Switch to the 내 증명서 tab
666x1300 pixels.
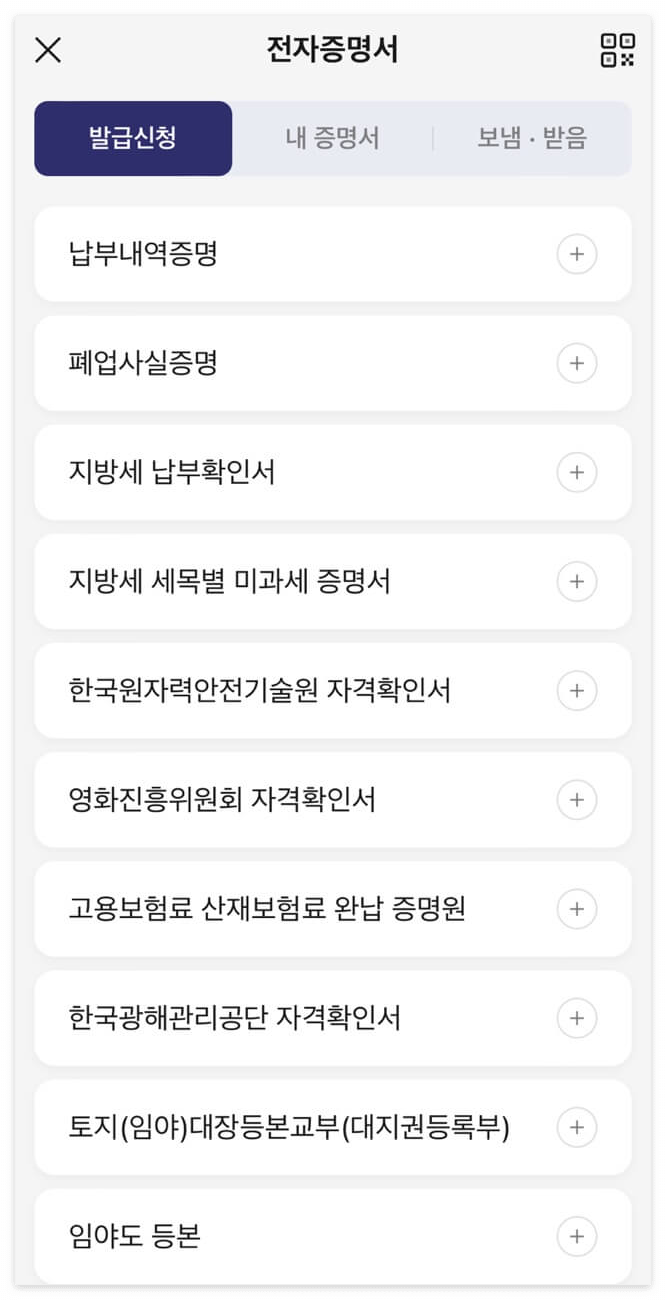click(x=334, y=139)
